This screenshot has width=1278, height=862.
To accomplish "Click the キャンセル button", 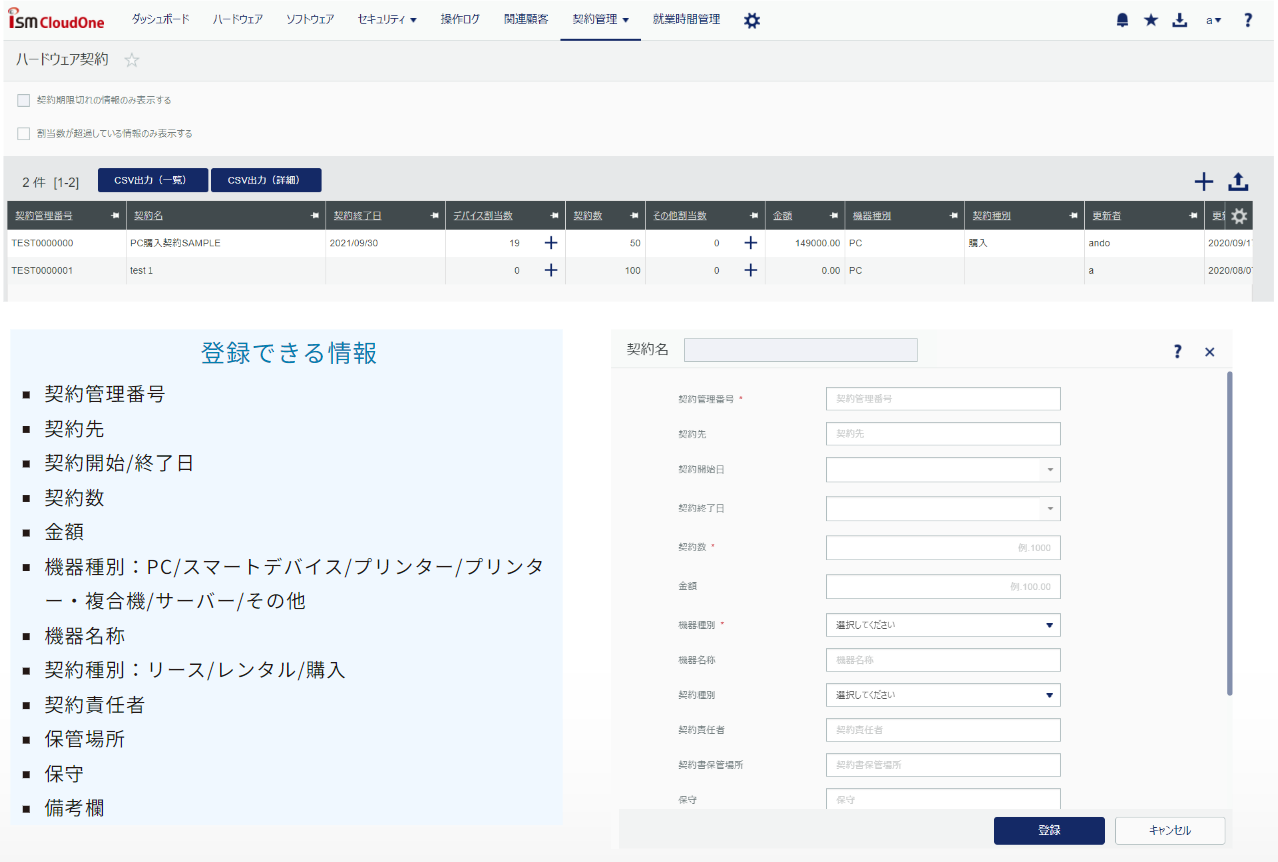I will 1170,831.
